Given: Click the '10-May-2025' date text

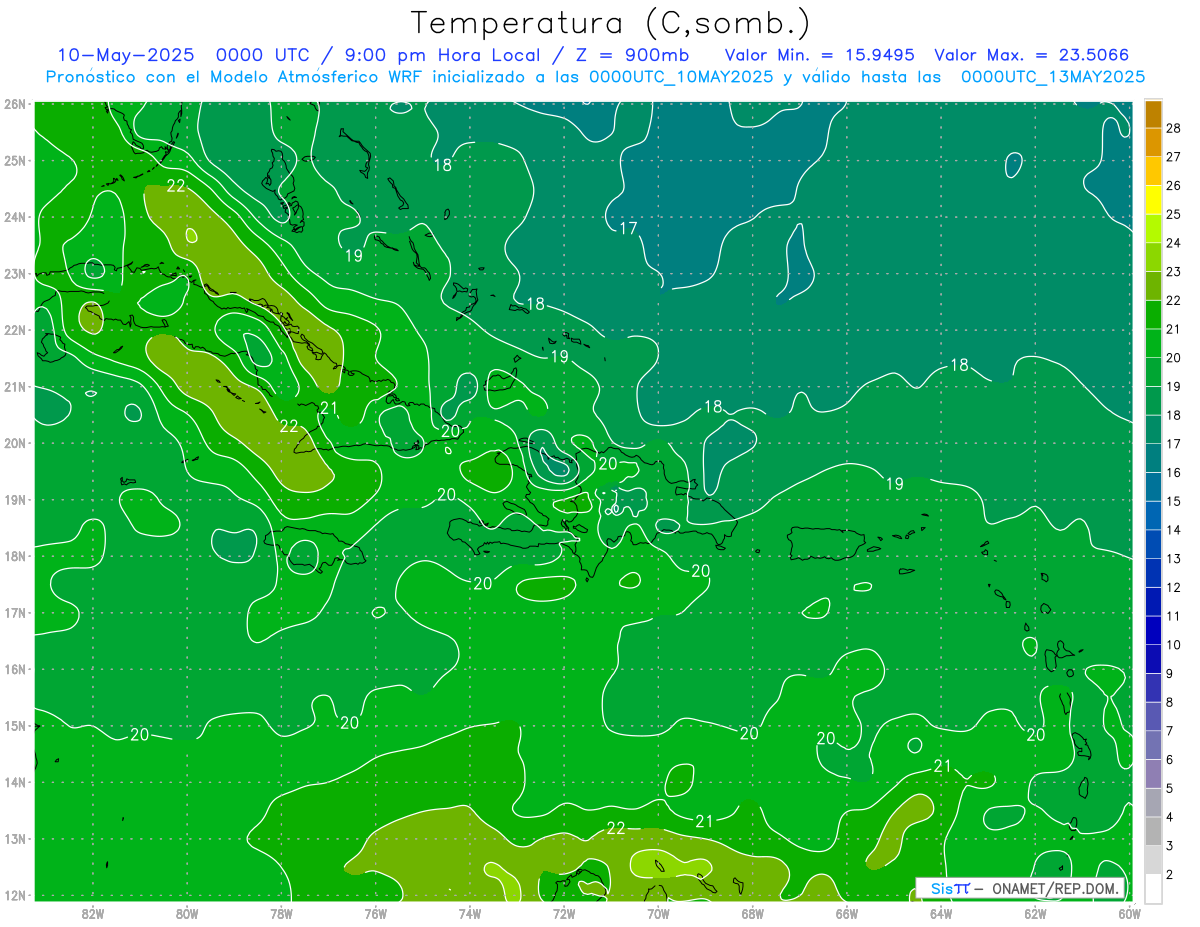Looking at the screenshot, I should [125, 55].
